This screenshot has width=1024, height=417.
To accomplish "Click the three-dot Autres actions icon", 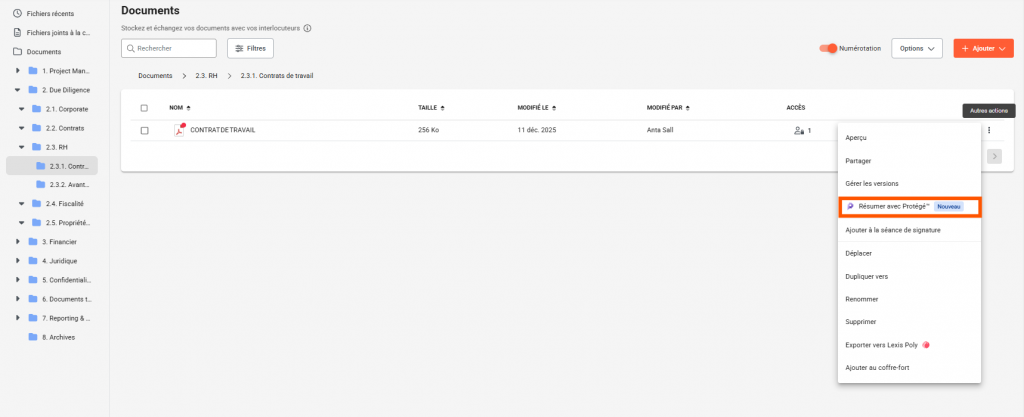I will pos(988,130).
